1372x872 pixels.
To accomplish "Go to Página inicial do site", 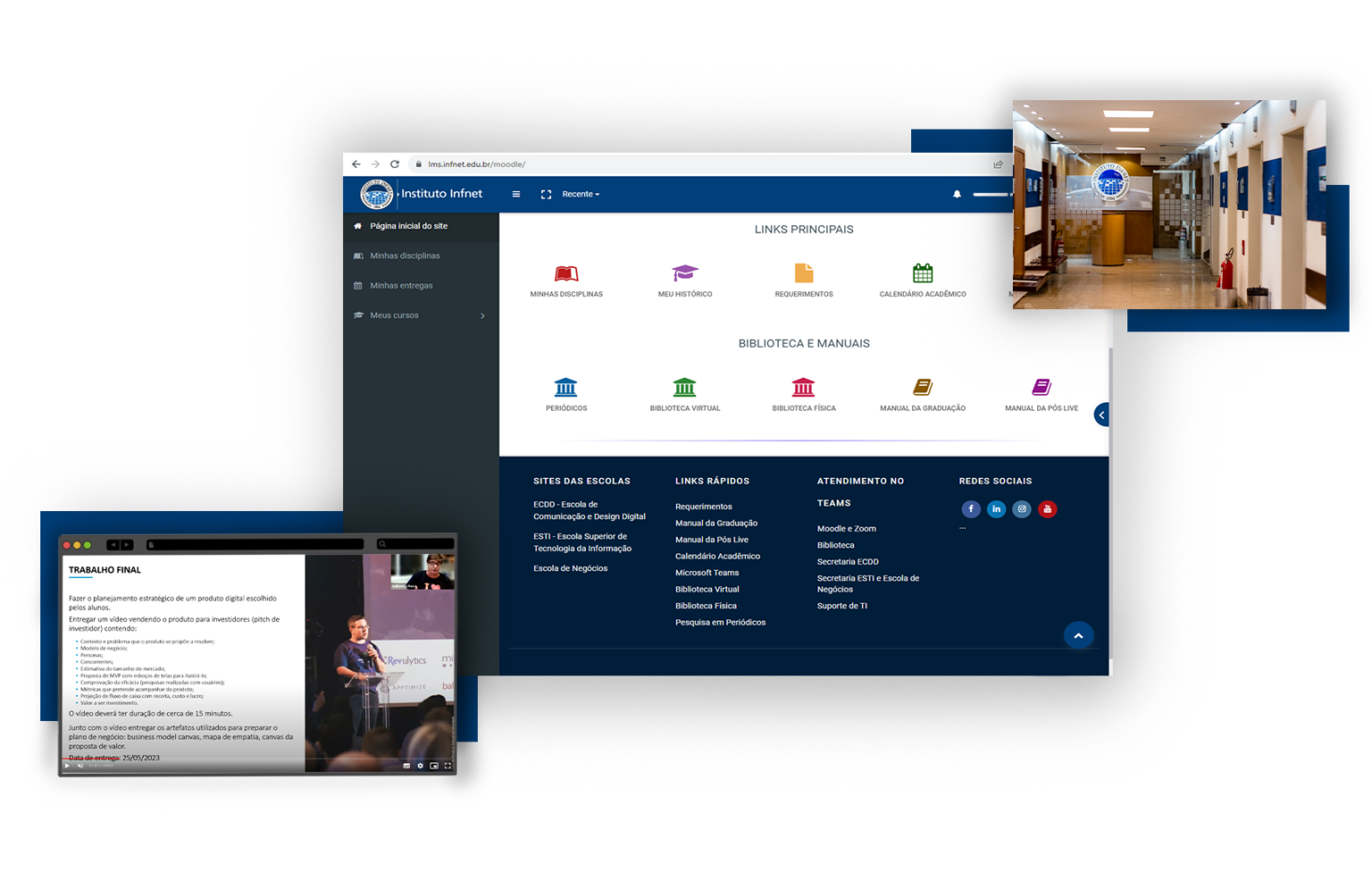I will point(408,226).
